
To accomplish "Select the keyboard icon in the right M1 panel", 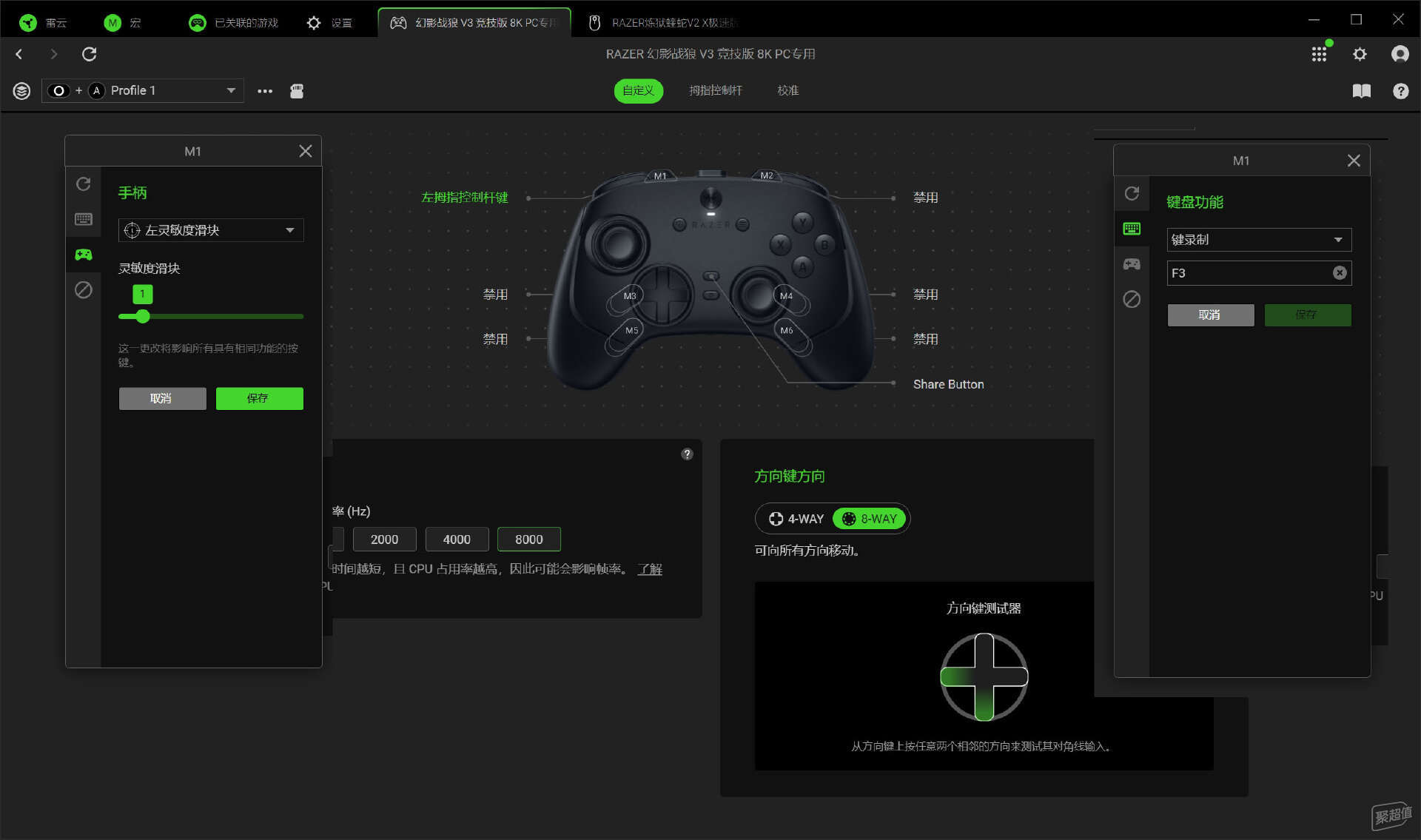I will tap(1132, 229).
